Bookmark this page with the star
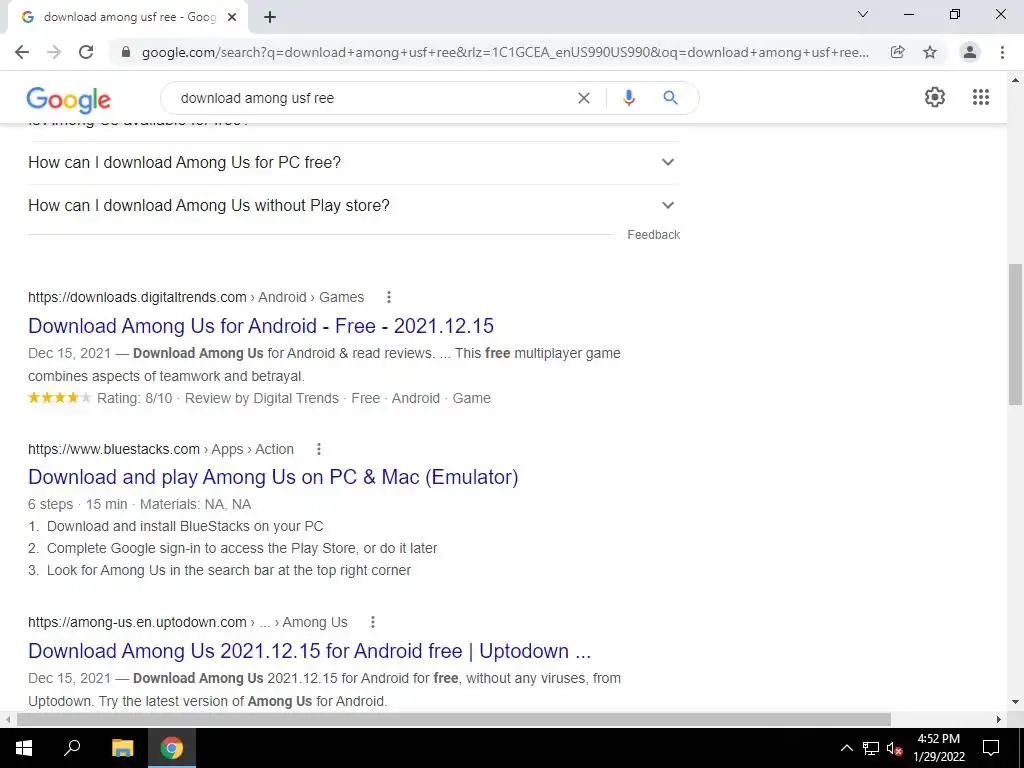This screenshot has width=1024, height=768. pos(930,52)
